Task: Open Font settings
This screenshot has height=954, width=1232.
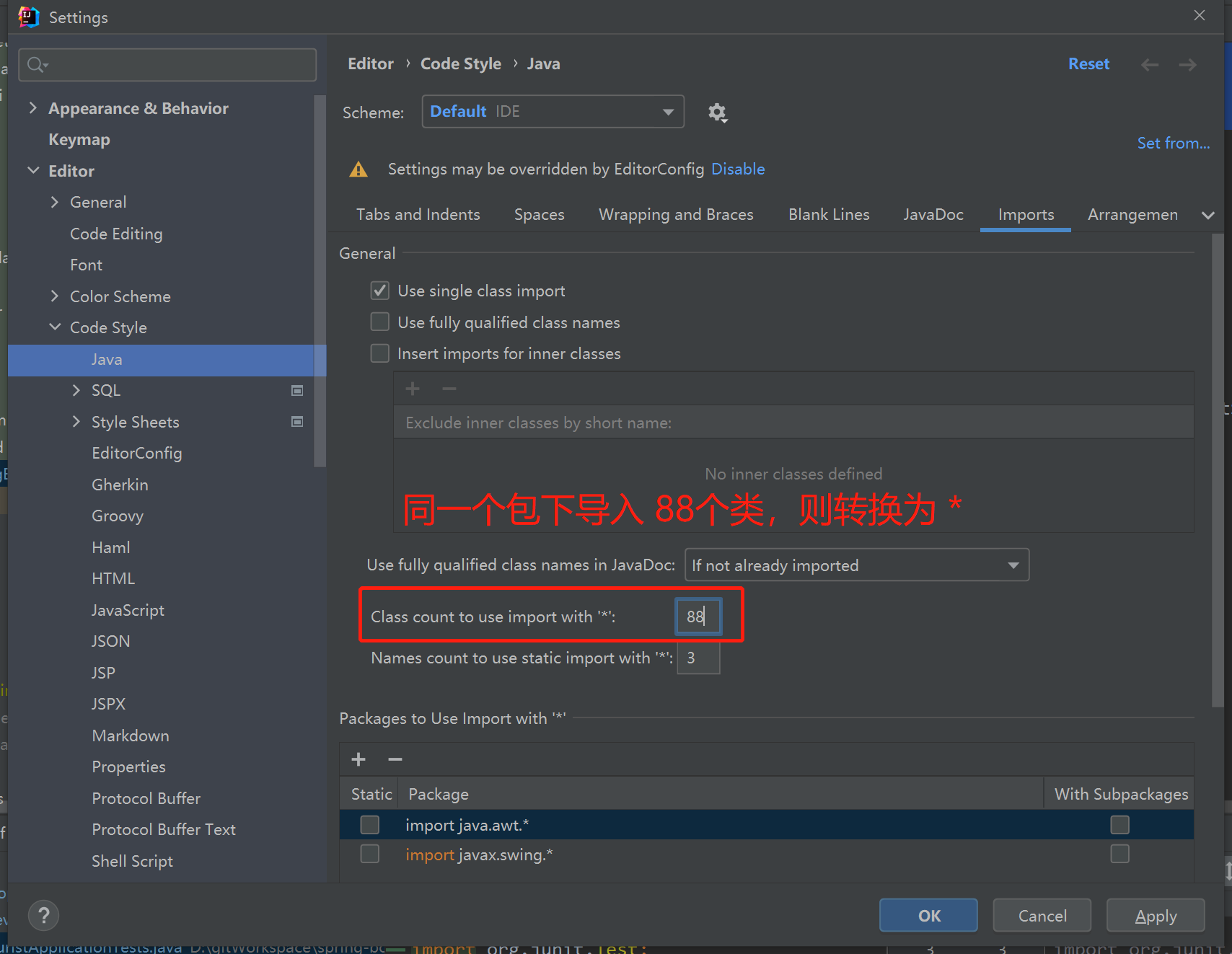Action: coord(86,265)
